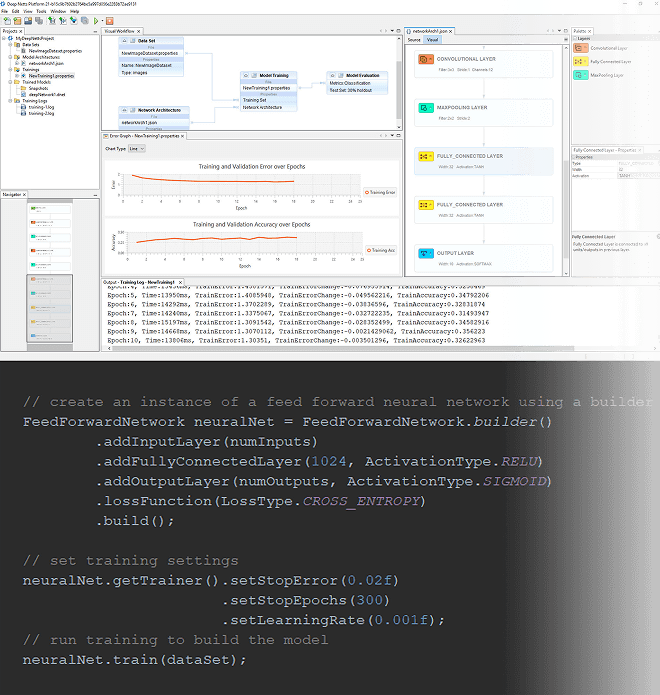Image resolution: width=660 pixels, height=695 pixels.
Task: Collapse the Data Set workflow node
Action: point(121,41)
